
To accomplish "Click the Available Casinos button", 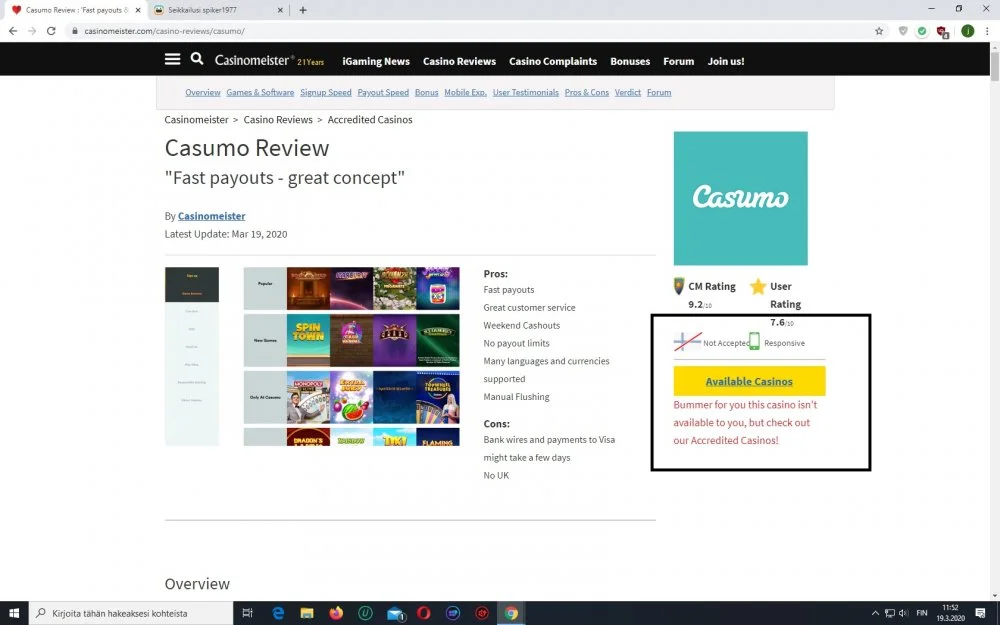I will pyautogui.click(x=749, y=381).
